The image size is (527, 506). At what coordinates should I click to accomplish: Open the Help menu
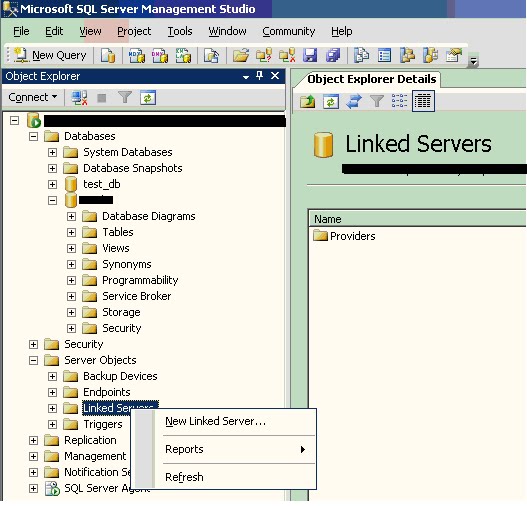[341, 31]
